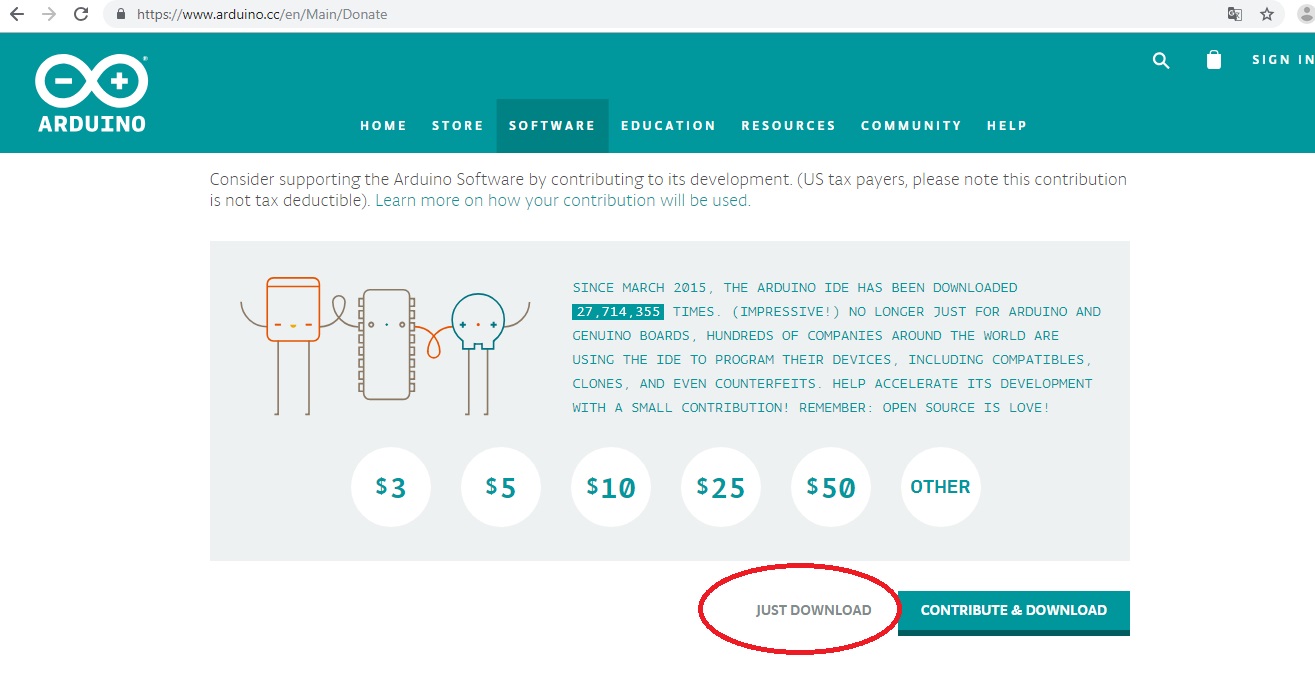Choose the $10 contribution amount
The image size is (1315, 694).
tap(611, 487)
